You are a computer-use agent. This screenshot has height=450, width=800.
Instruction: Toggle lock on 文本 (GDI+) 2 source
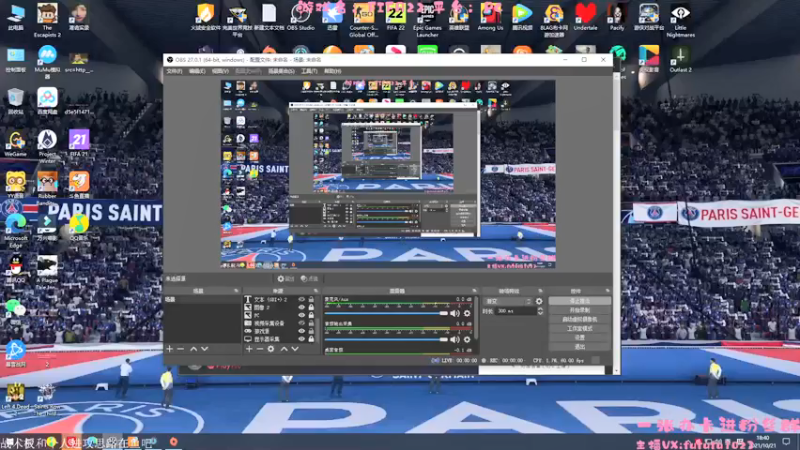coord(311,299)
